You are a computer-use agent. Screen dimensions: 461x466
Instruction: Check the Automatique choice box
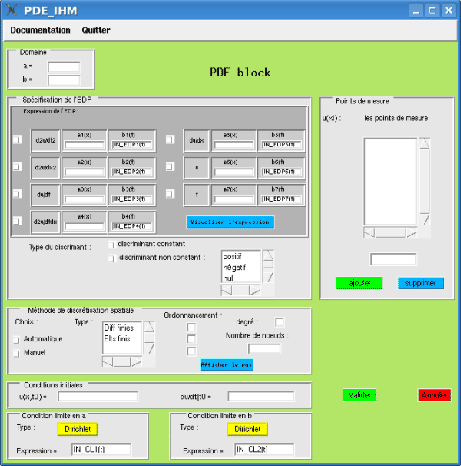point(16,340)
